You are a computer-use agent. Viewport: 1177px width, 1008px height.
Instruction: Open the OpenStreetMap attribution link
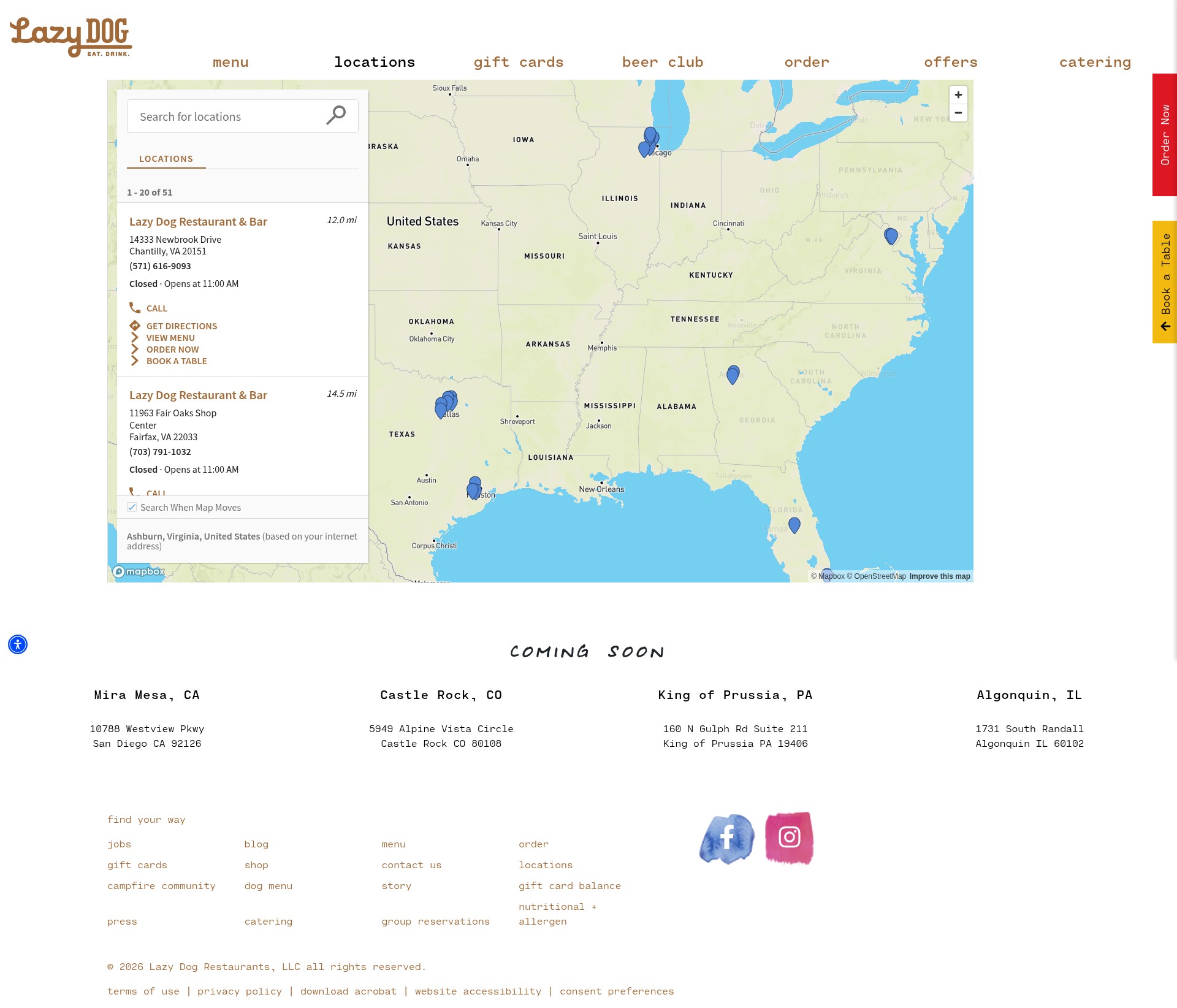pos(877,576)
